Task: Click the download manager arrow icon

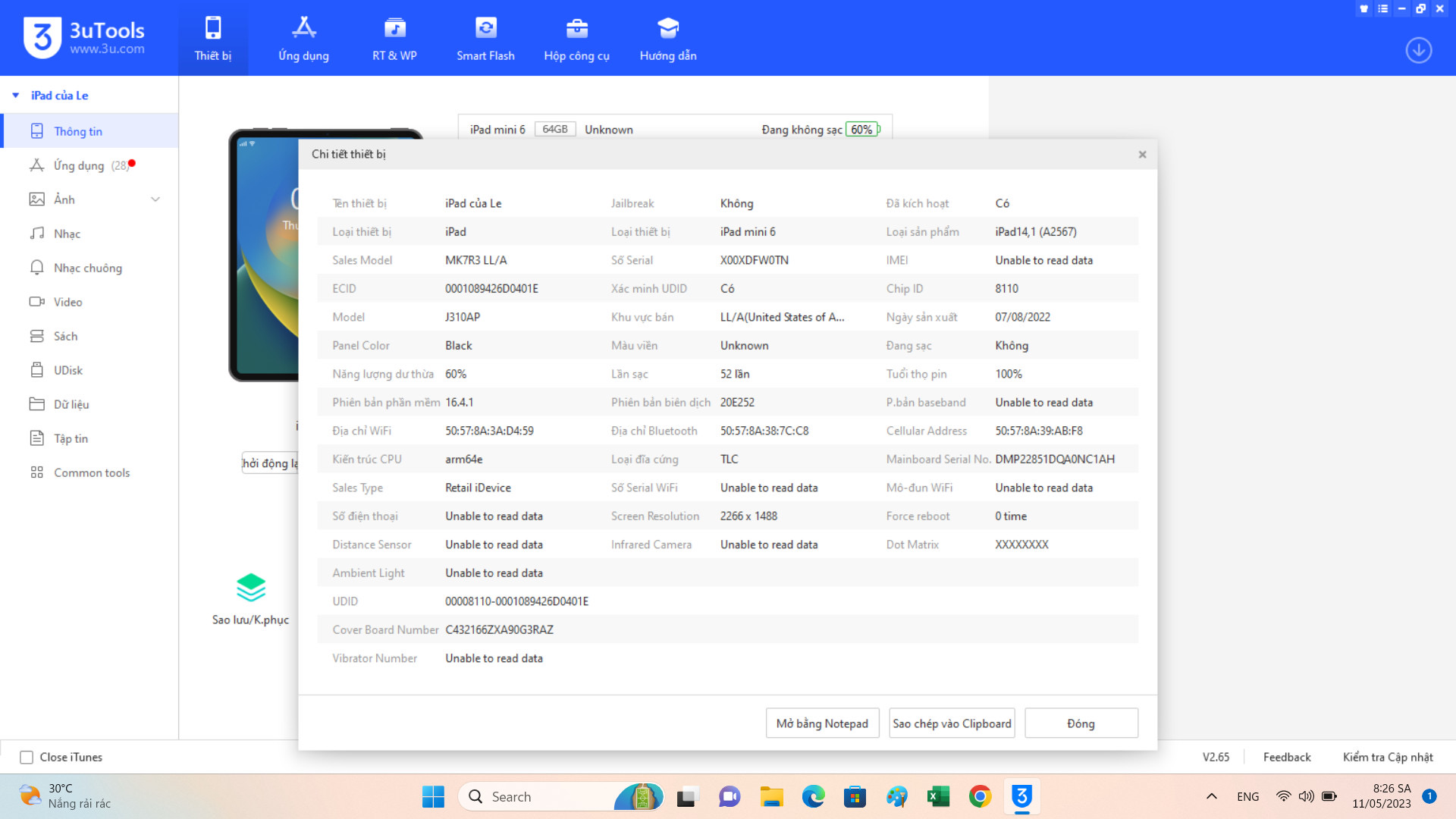Action: [x=1418, y=50]
